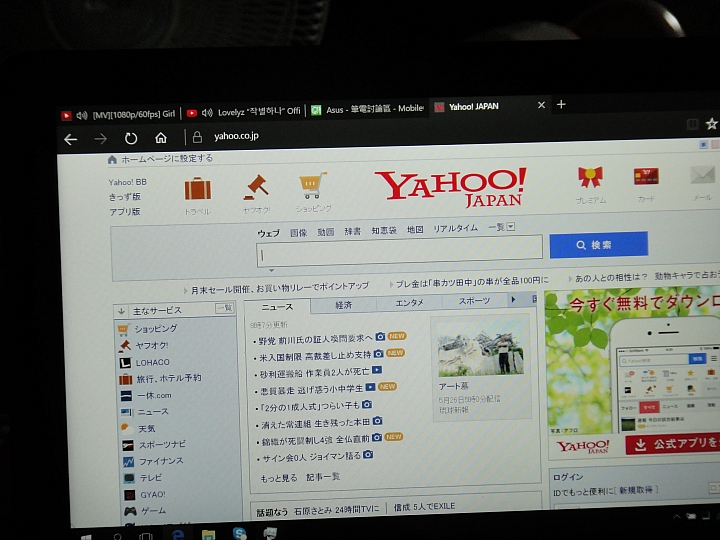Expand the 一覧 search category dropdown
The image size is (720, 540).
pos(501,227)
